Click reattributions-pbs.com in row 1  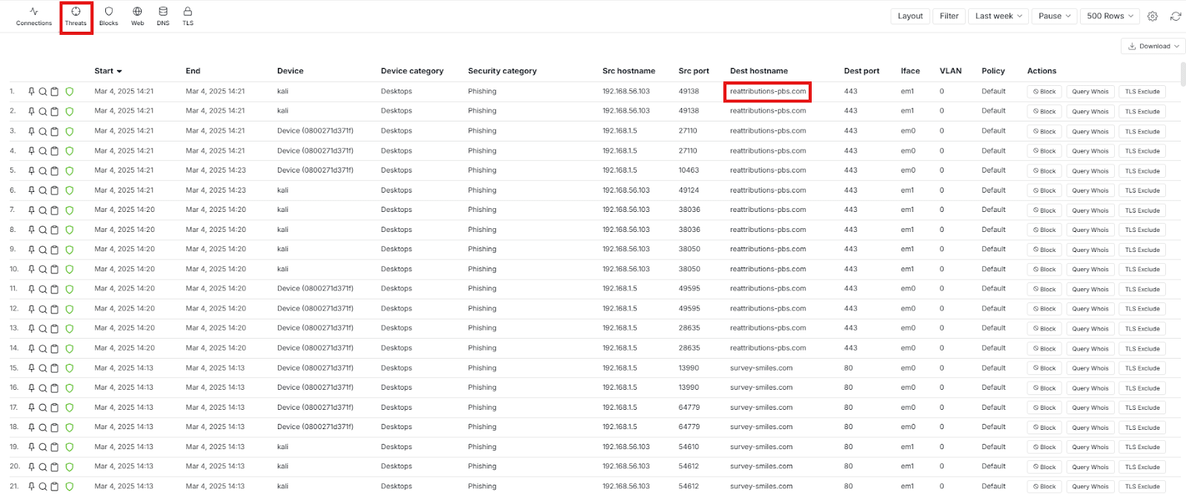click(768, 91)
